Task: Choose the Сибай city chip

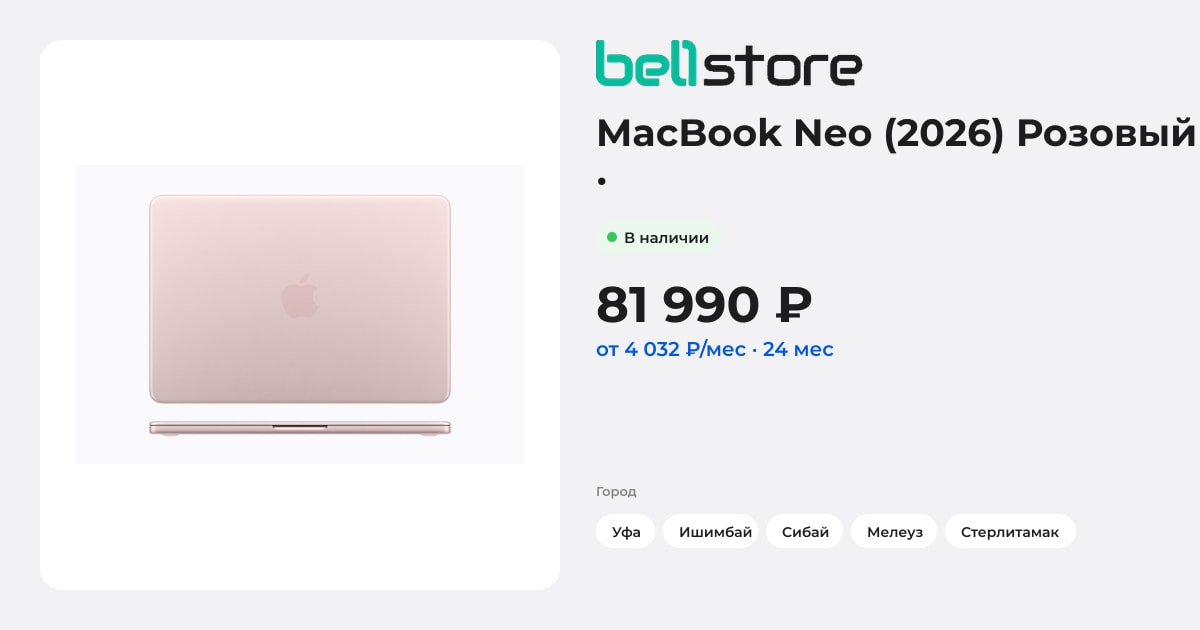Action: tap(805, 531)
